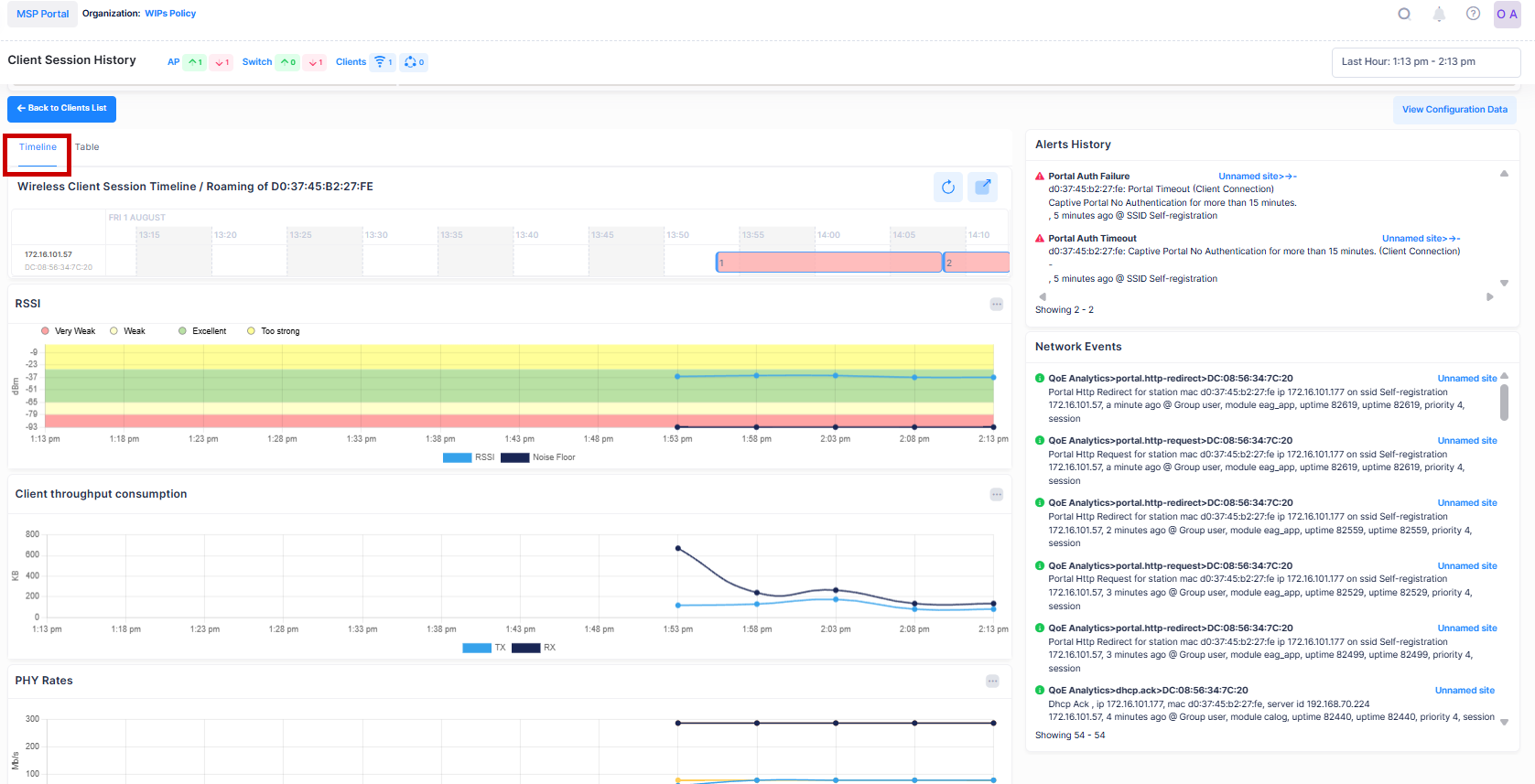Switch to the Table tab
Screen dimensions: 1535x784
point(87,147)
